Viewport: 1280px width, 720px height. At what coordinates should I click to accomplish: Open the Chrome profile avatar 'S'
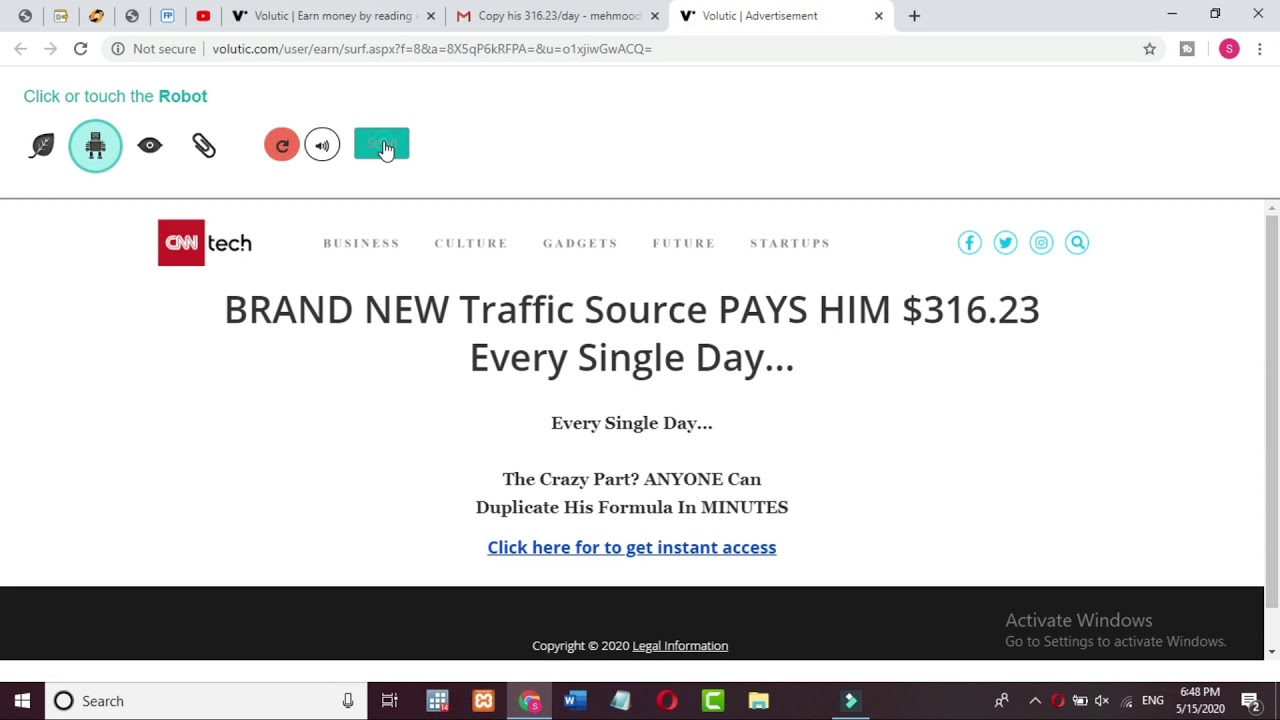1229,49
